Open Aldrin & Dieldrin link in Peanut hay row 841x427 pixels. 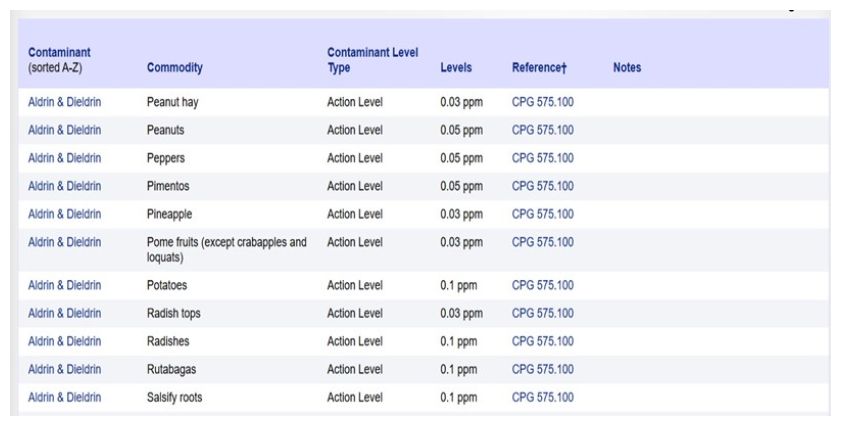pos(64,102)
